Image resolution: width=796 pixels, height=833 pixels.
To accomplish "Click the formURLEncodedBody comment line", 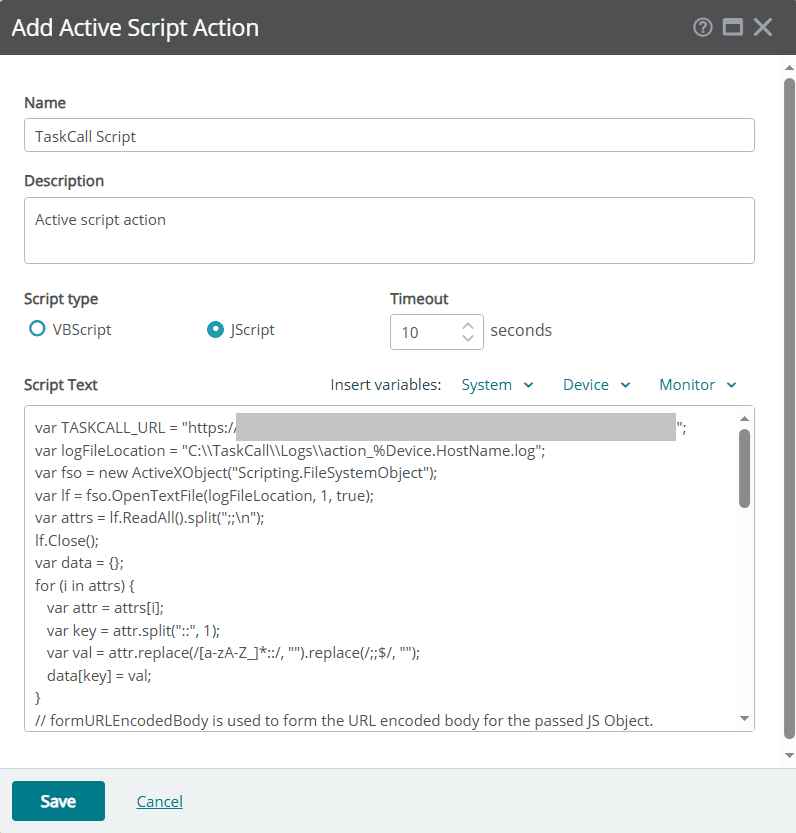I will tap(344, 720).
